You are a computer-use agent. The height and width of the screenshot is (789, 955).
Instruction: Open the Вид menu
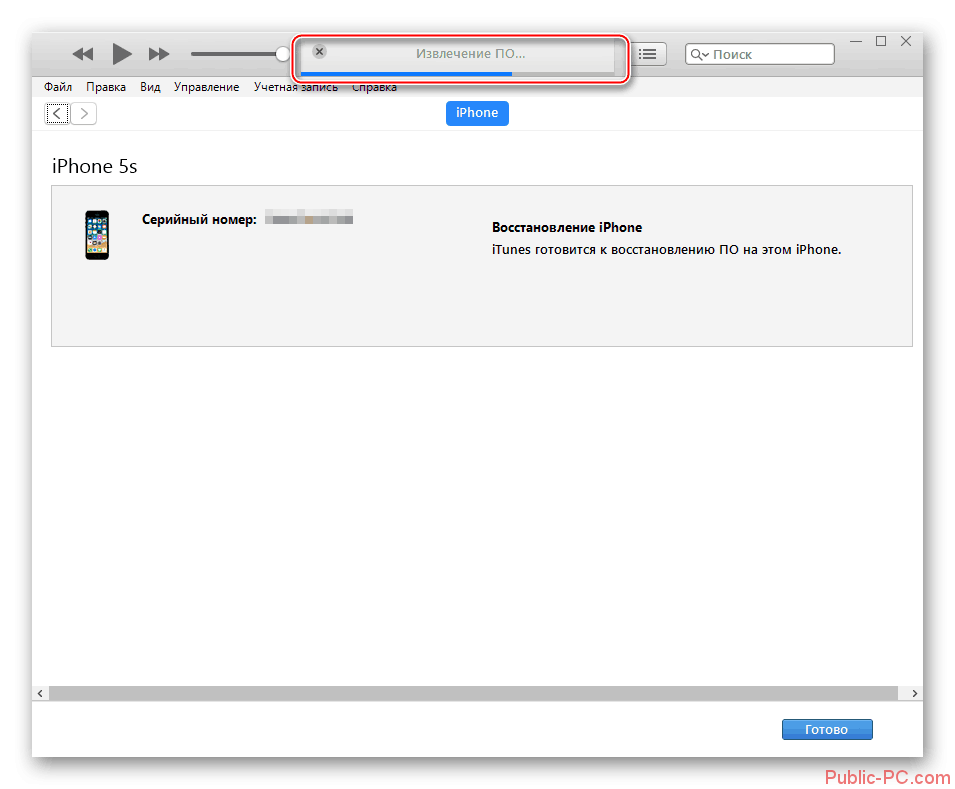(150, 87)
